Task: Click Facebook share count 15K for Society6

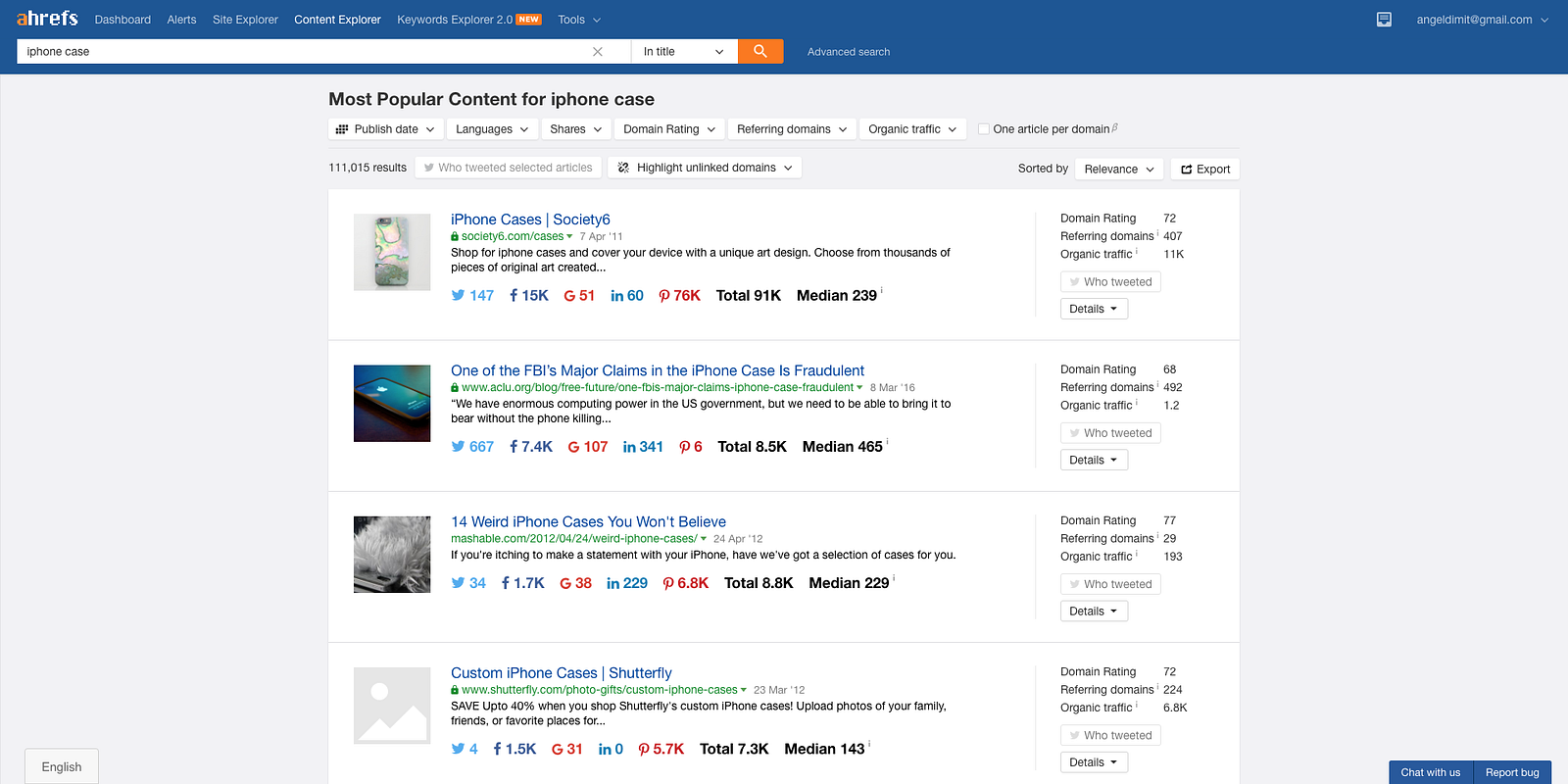Action: point(529,295)
